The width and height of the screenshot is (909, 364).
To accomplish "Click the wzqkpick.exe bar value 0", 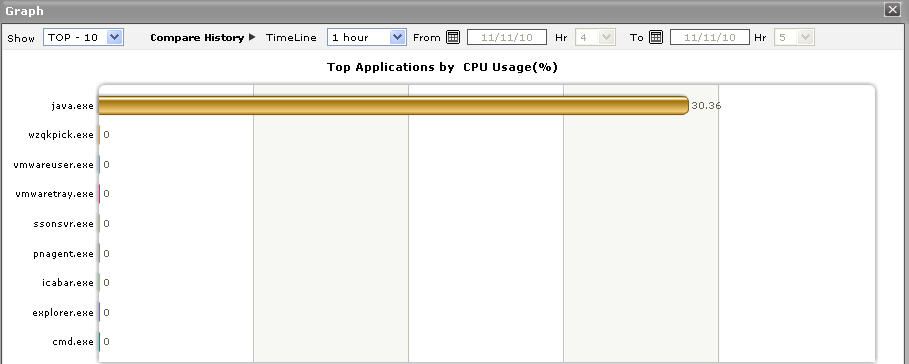I will pyautogui.click(x=107, y=135).
